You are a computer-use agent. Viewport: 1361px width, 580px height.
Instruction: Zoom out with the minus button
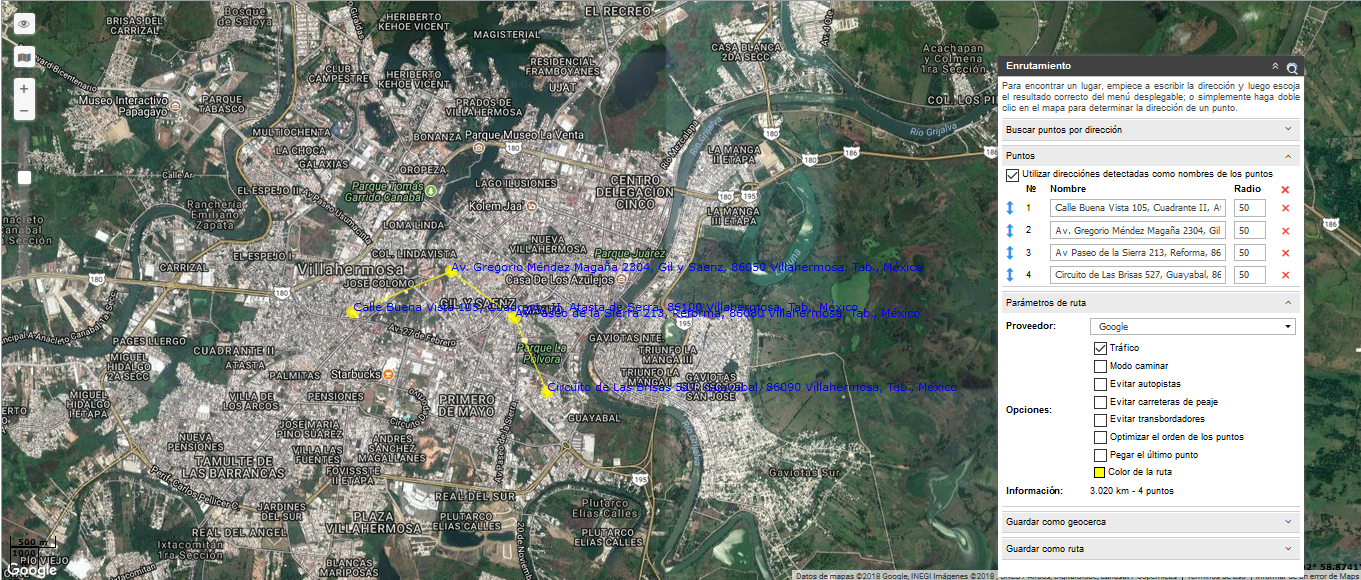pyautogui.click(x=24, y=111)
